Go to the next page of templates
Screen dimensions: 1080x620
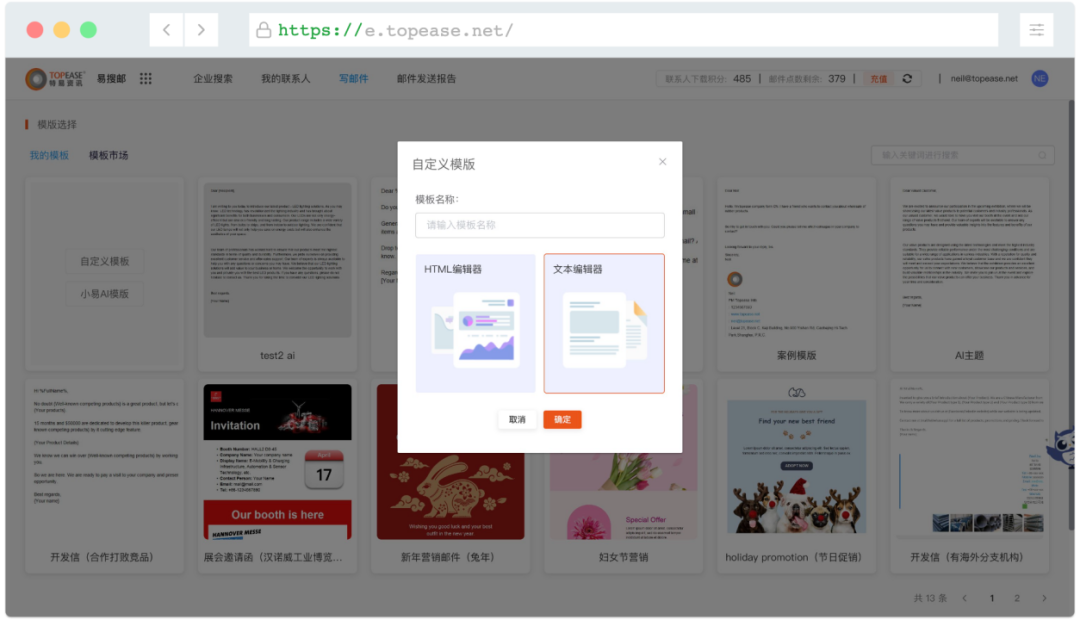tap(1043, 597)
